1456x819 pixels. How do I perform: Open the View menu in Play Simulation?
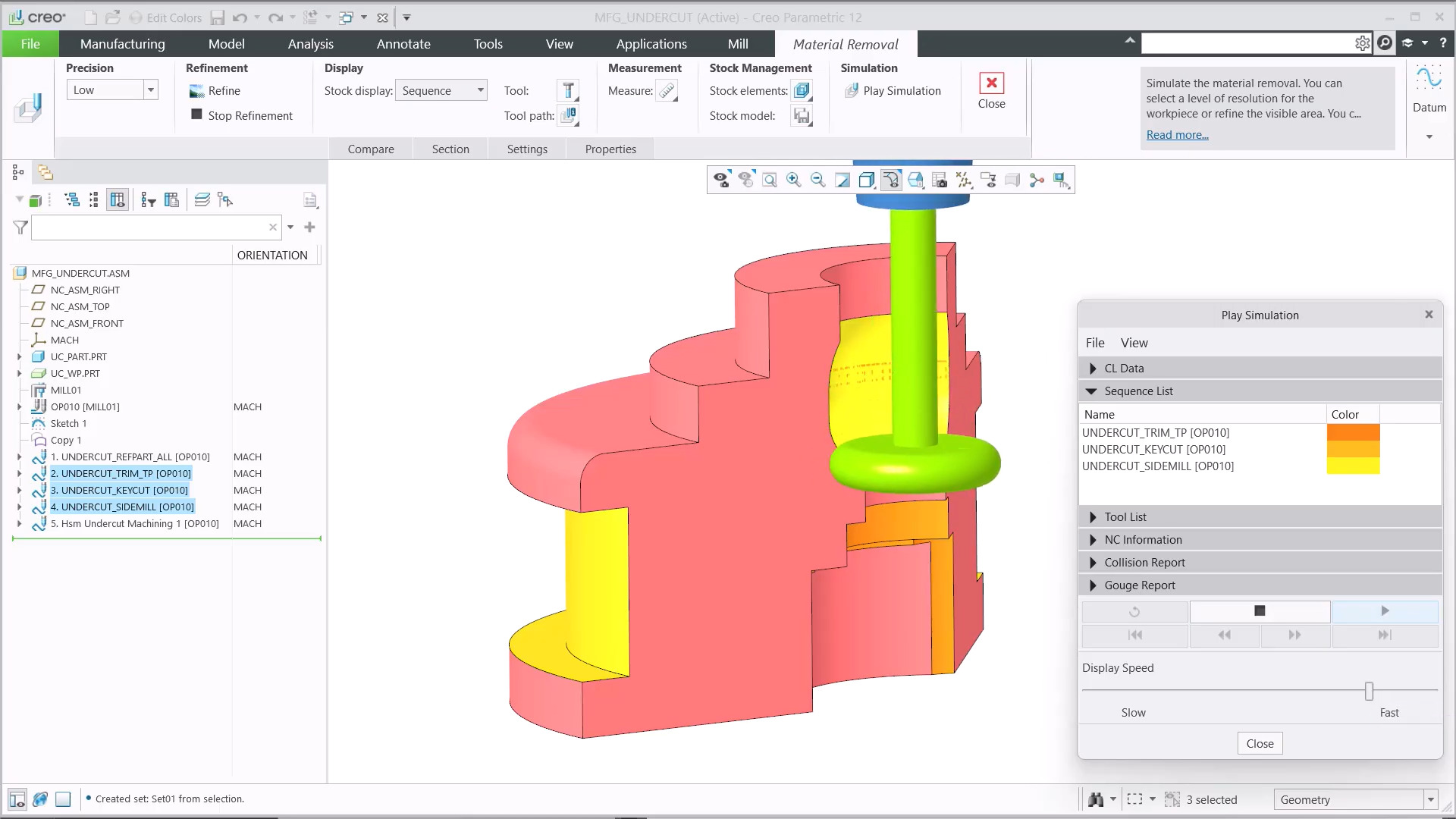click(1134, 343)
